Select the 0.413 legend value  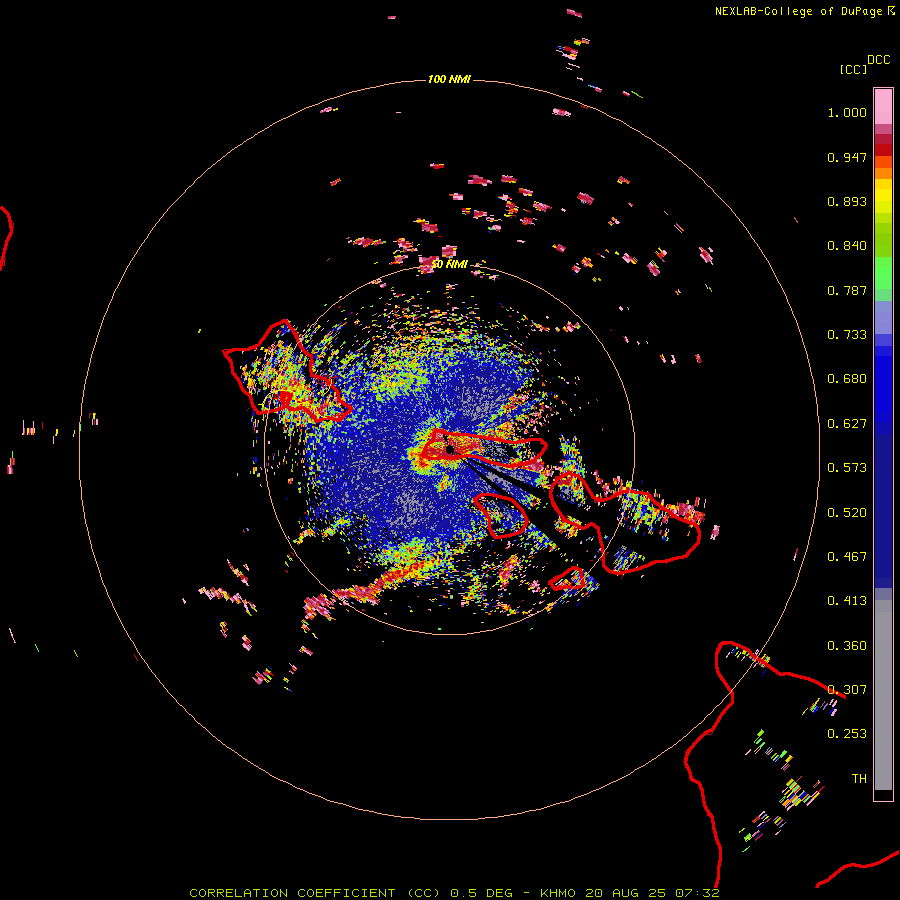(x=847, y=601)
